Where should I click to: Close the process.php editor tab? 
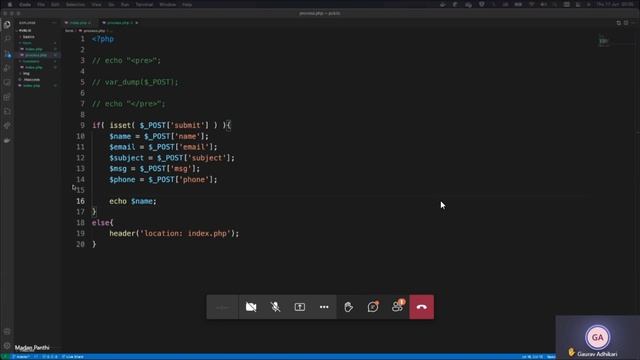(137, 23)
